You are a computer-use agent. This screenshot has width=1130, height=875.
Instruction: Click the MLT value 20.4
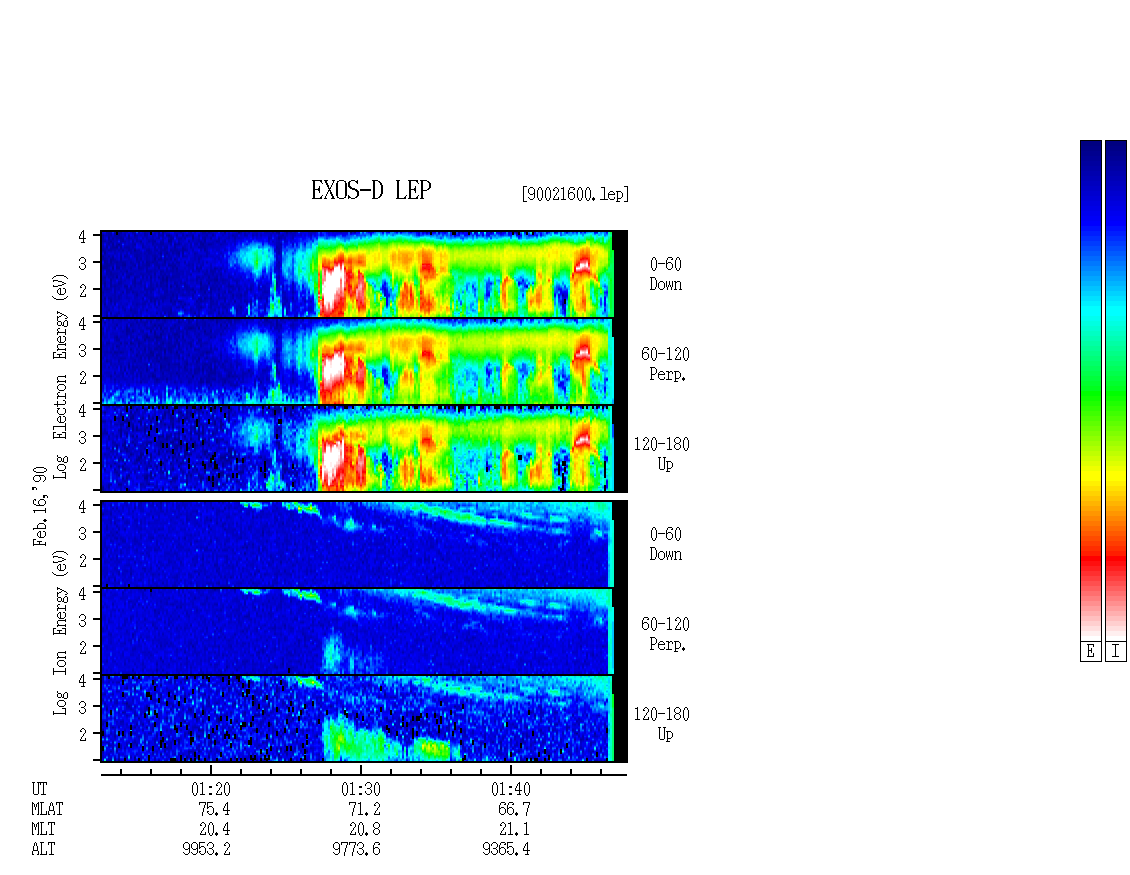[215, 829]
